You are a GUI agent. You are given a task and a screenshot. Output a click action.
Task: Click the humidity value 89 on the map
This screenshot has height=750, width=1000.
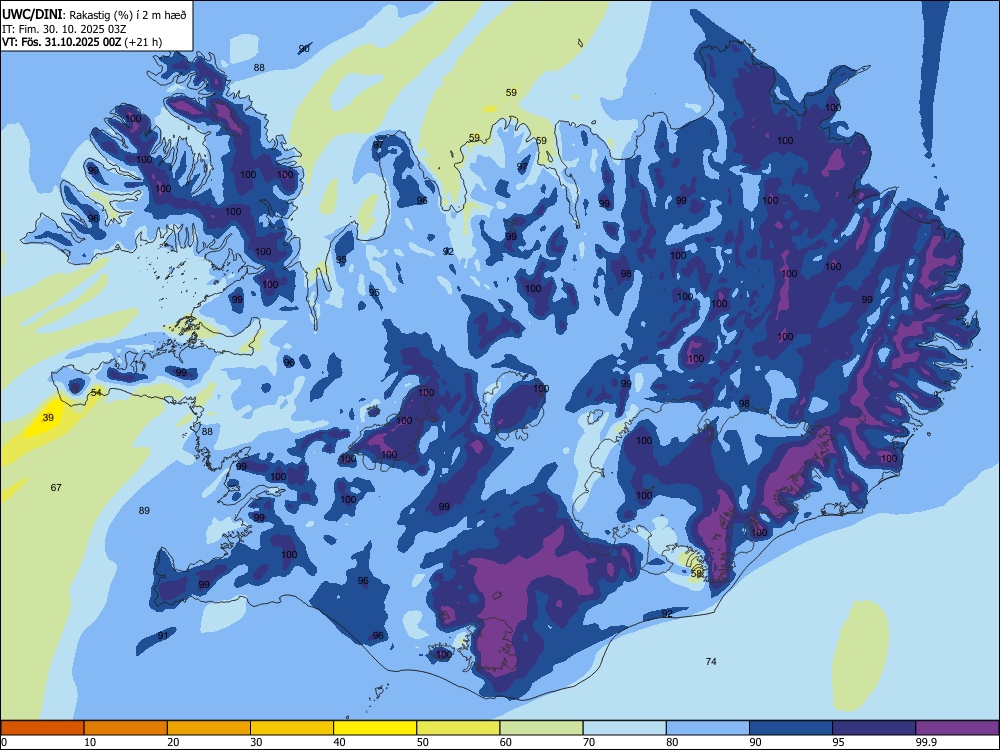[x=144, y=510]
